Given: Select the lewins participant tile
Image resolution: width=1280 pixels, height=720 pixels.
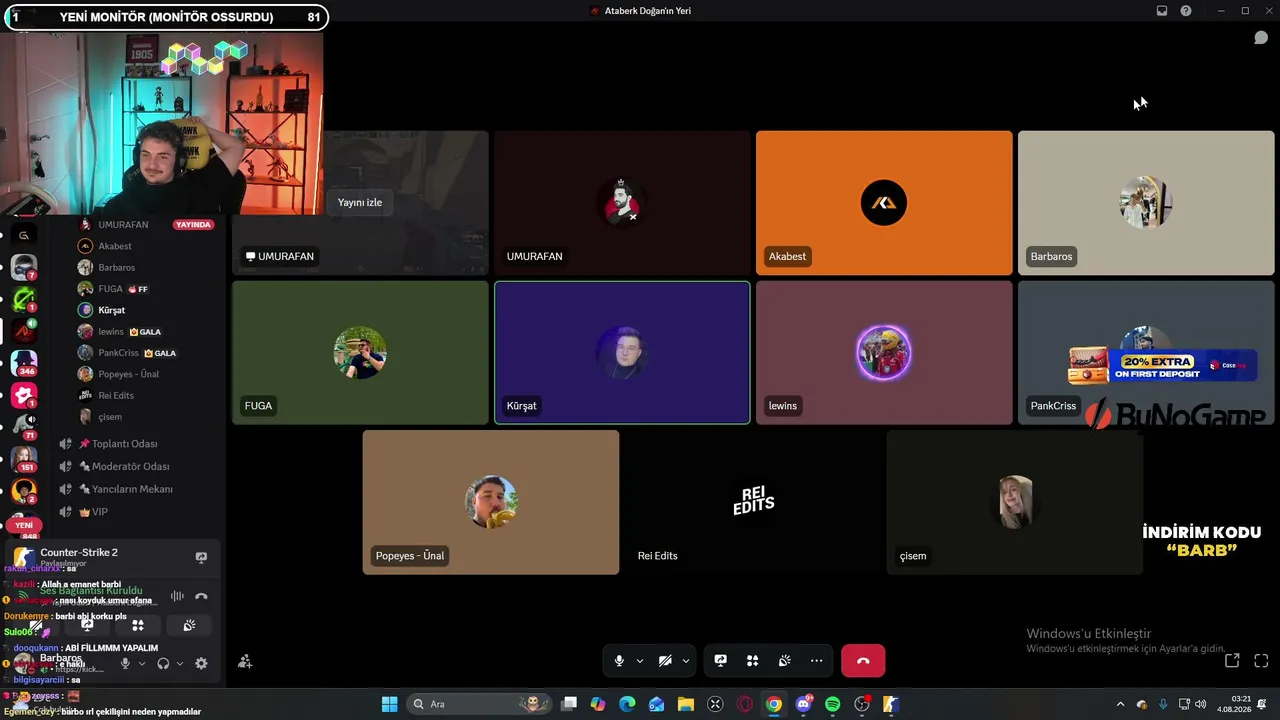Looking at the screenshot, I should (884, 353).
